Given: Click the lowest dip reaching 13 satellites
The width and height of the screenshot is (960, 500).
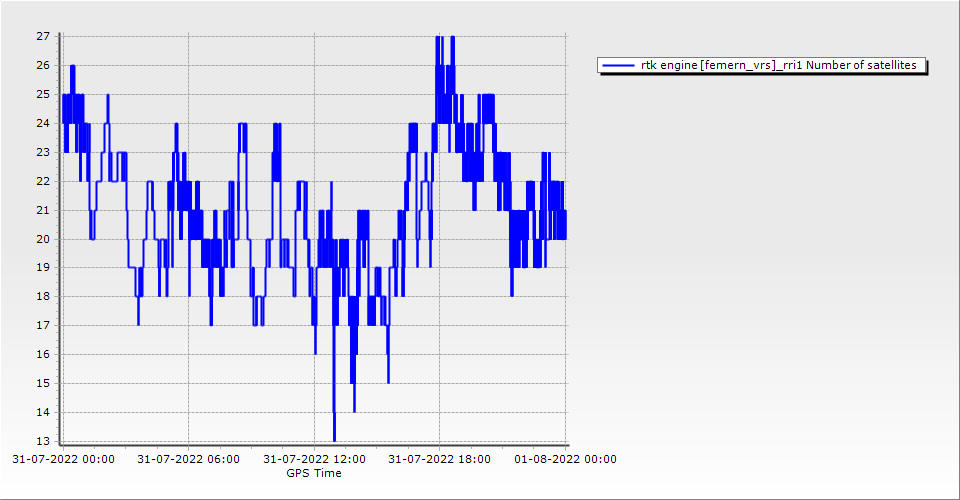Looking at the screenshot, I should (x=334, y=438).
